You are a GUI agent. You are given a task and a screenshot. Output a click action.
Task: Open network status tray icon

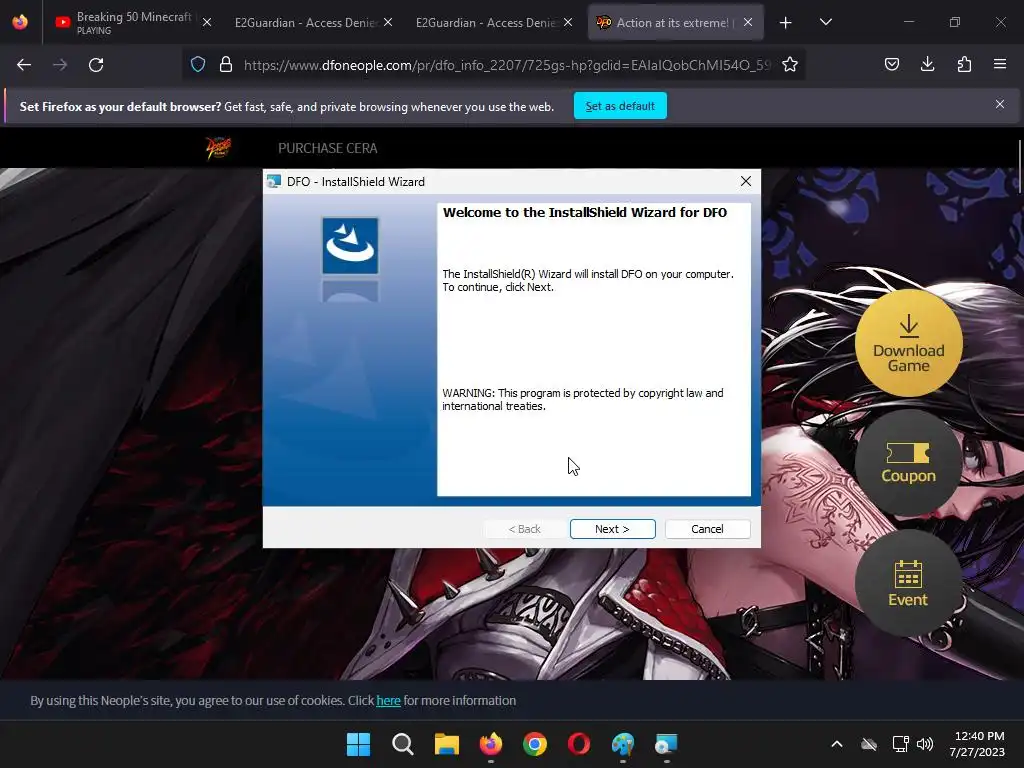(901, 744)
